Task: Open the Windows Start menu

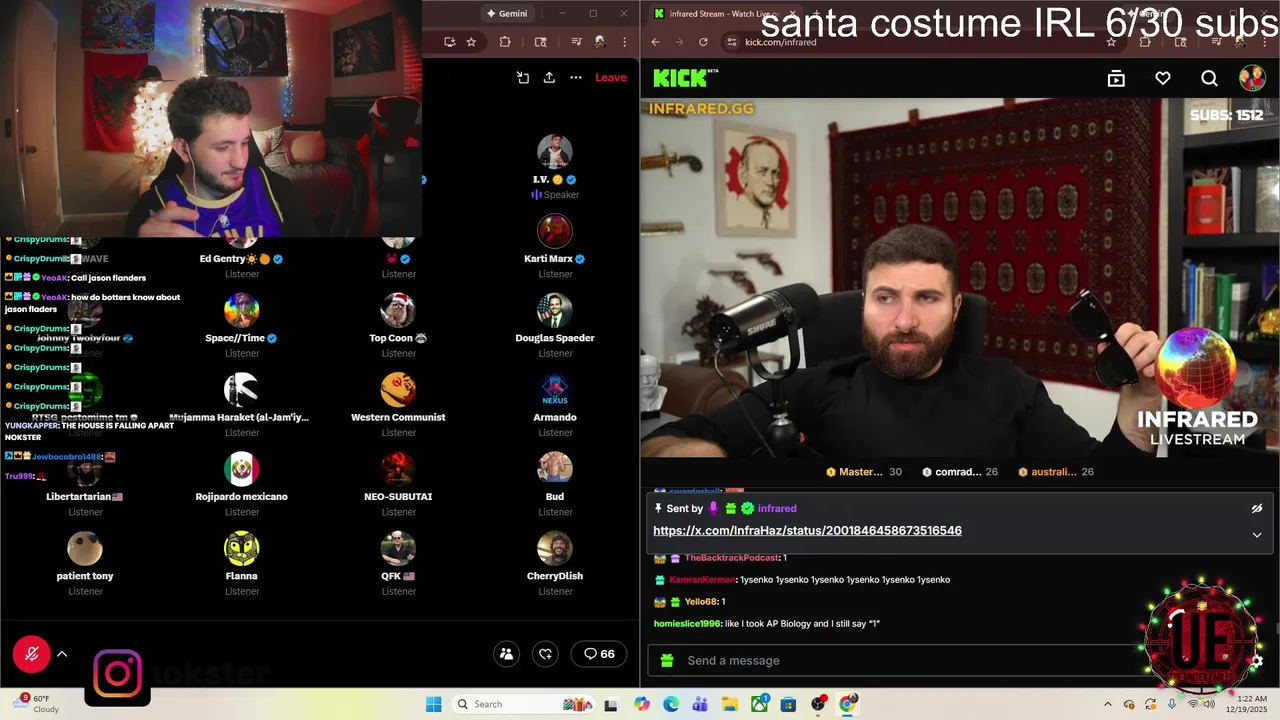Action: point(433,704)
